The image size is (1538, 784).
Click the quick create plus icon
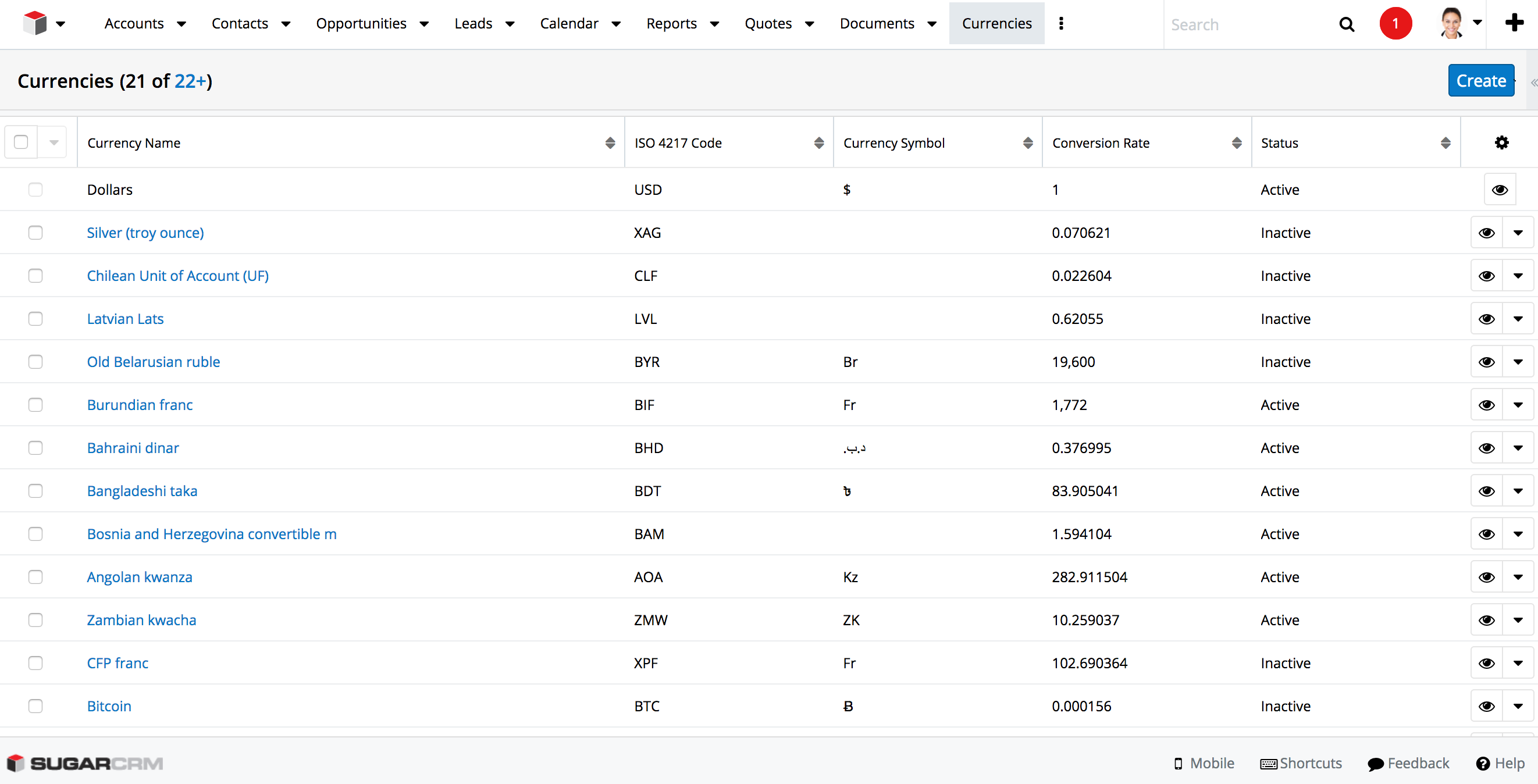tap(1514, 23)
